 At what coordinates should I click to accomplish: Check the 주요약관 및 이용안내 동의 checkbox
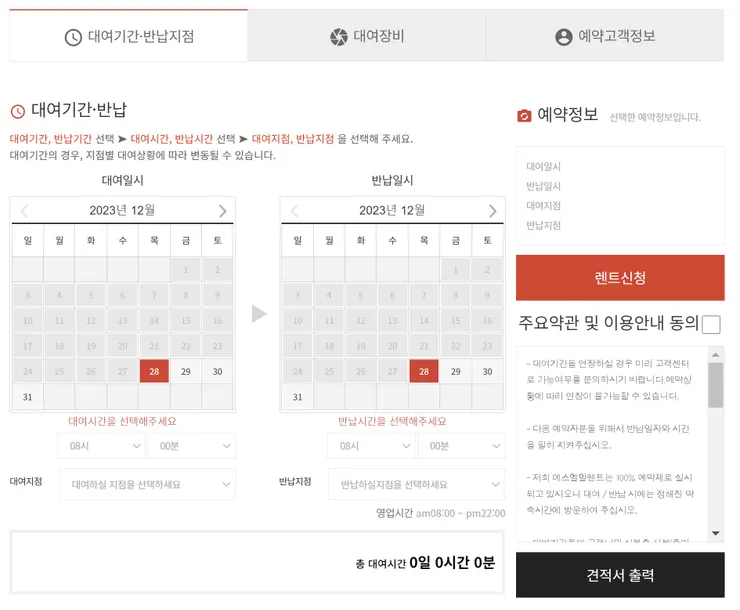click(x=711, y=324)
